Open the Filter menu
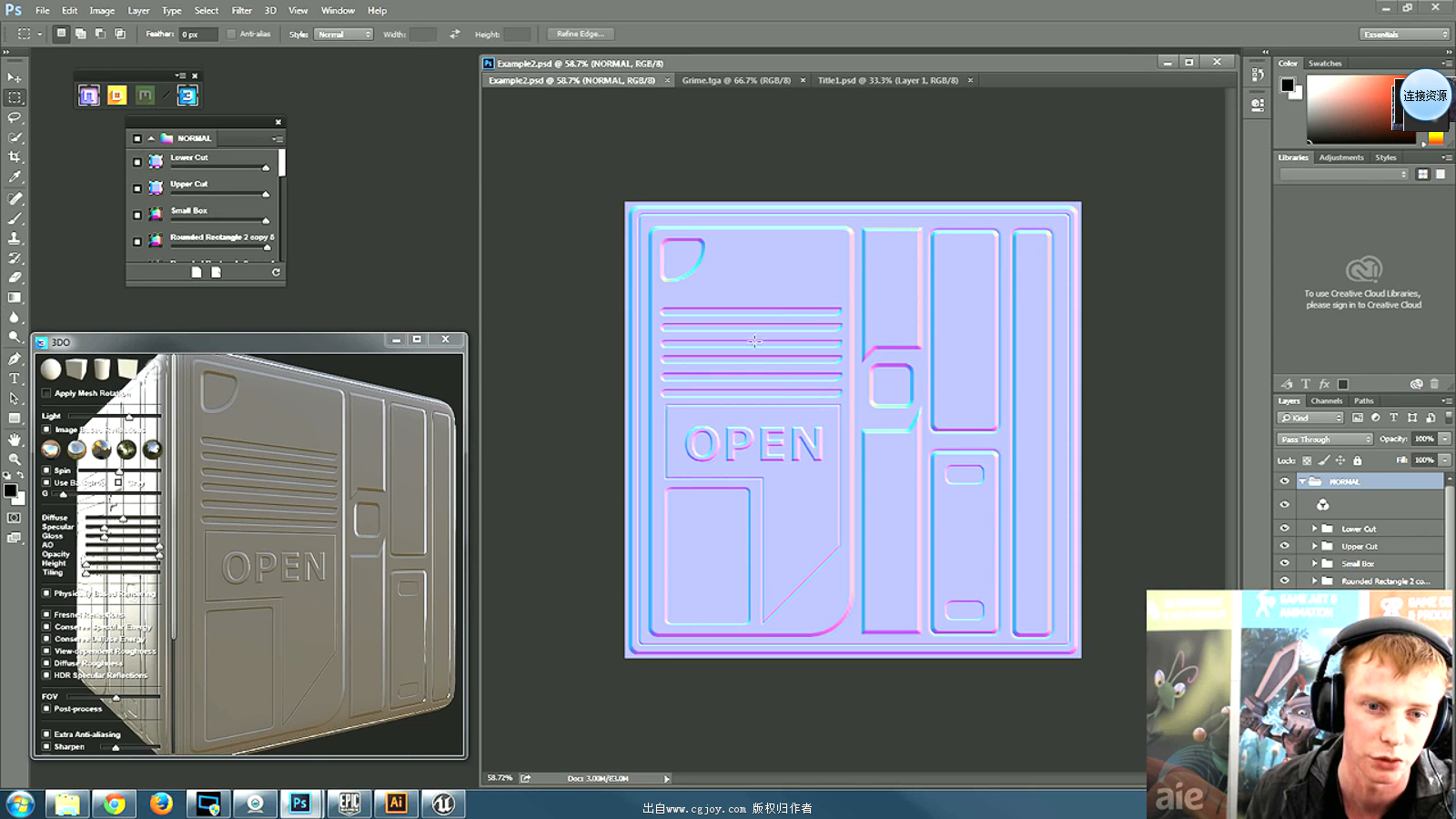 241,10
